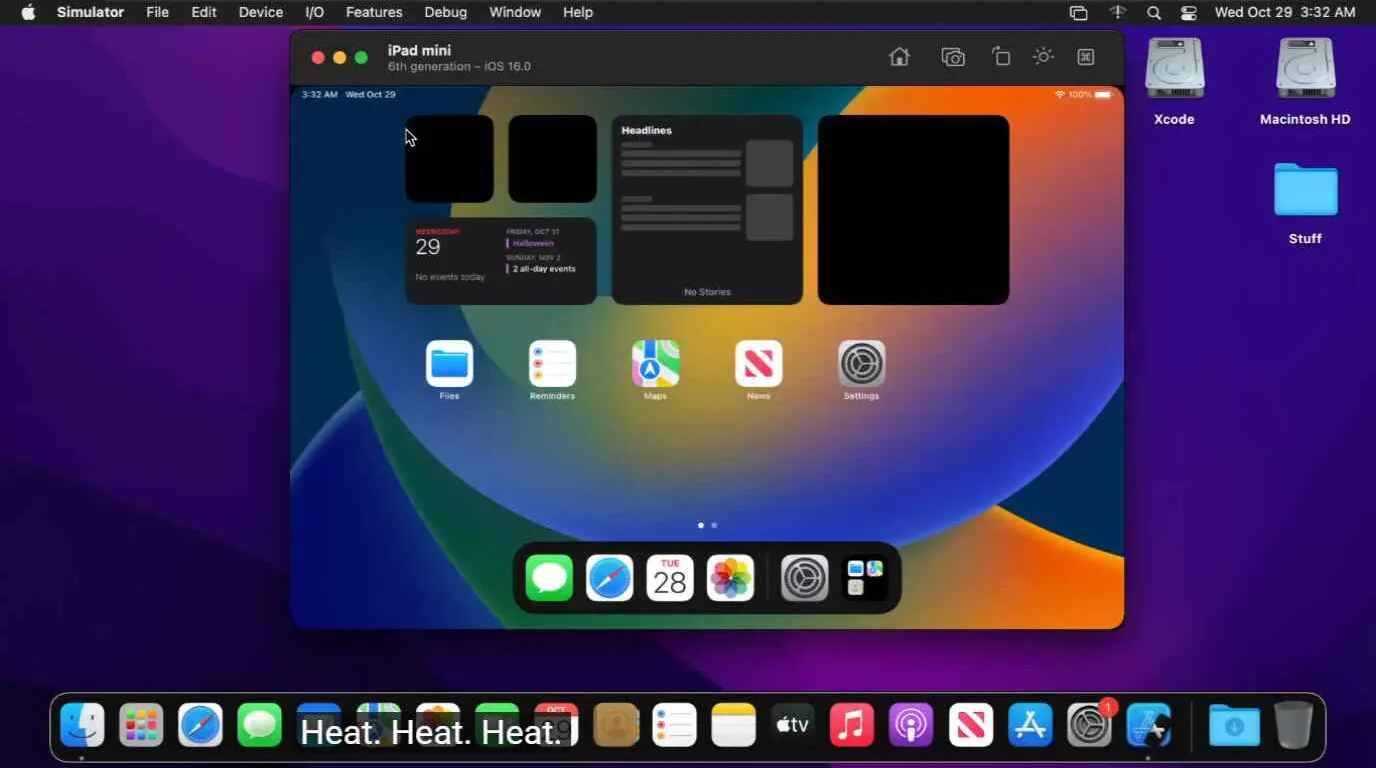The width and height of the screenshot is (1376, 768).
Task: Open the Window menu
Action: 515,12
